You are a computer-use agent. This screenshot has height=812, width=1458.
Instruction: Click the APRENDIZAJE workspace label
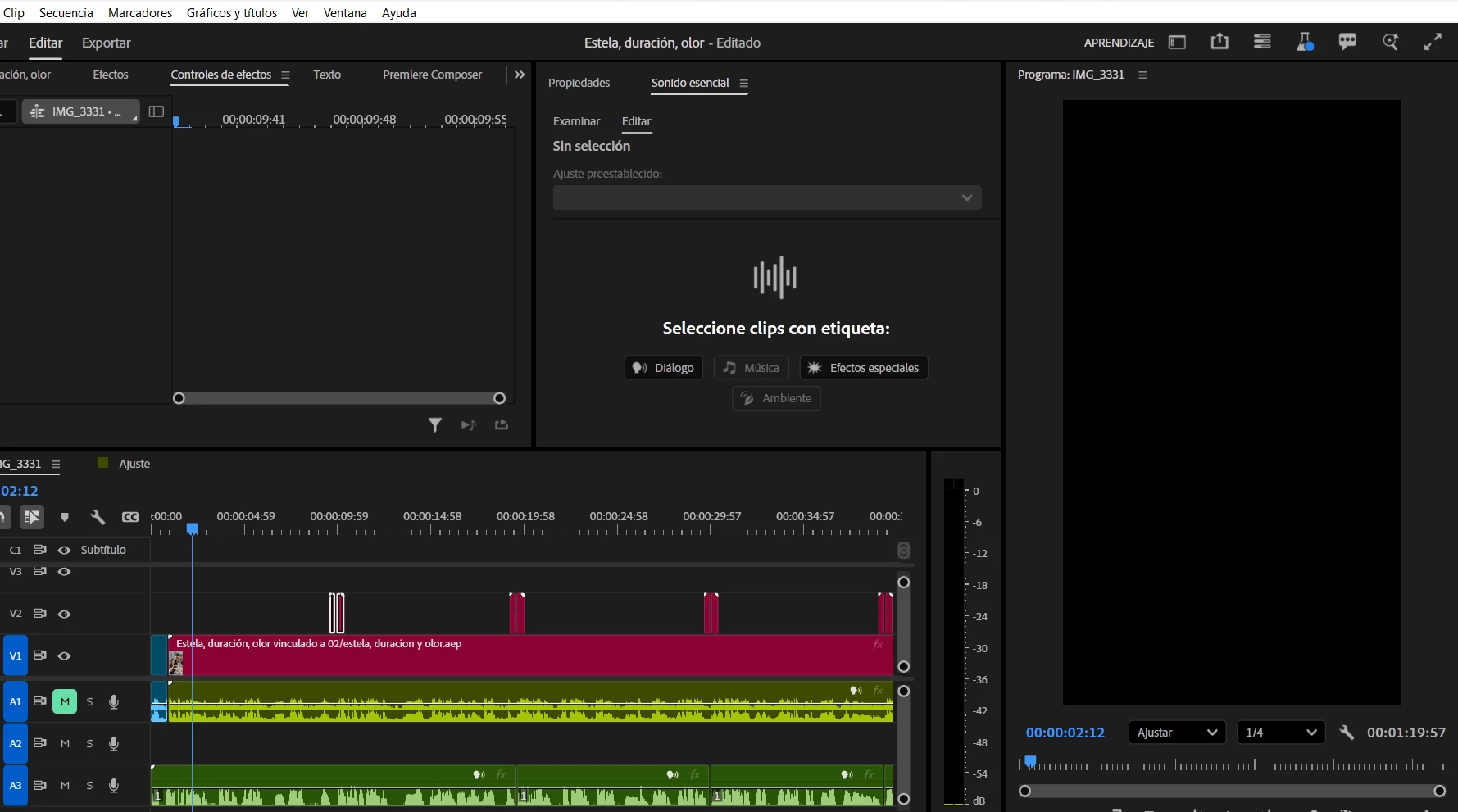1119,43
